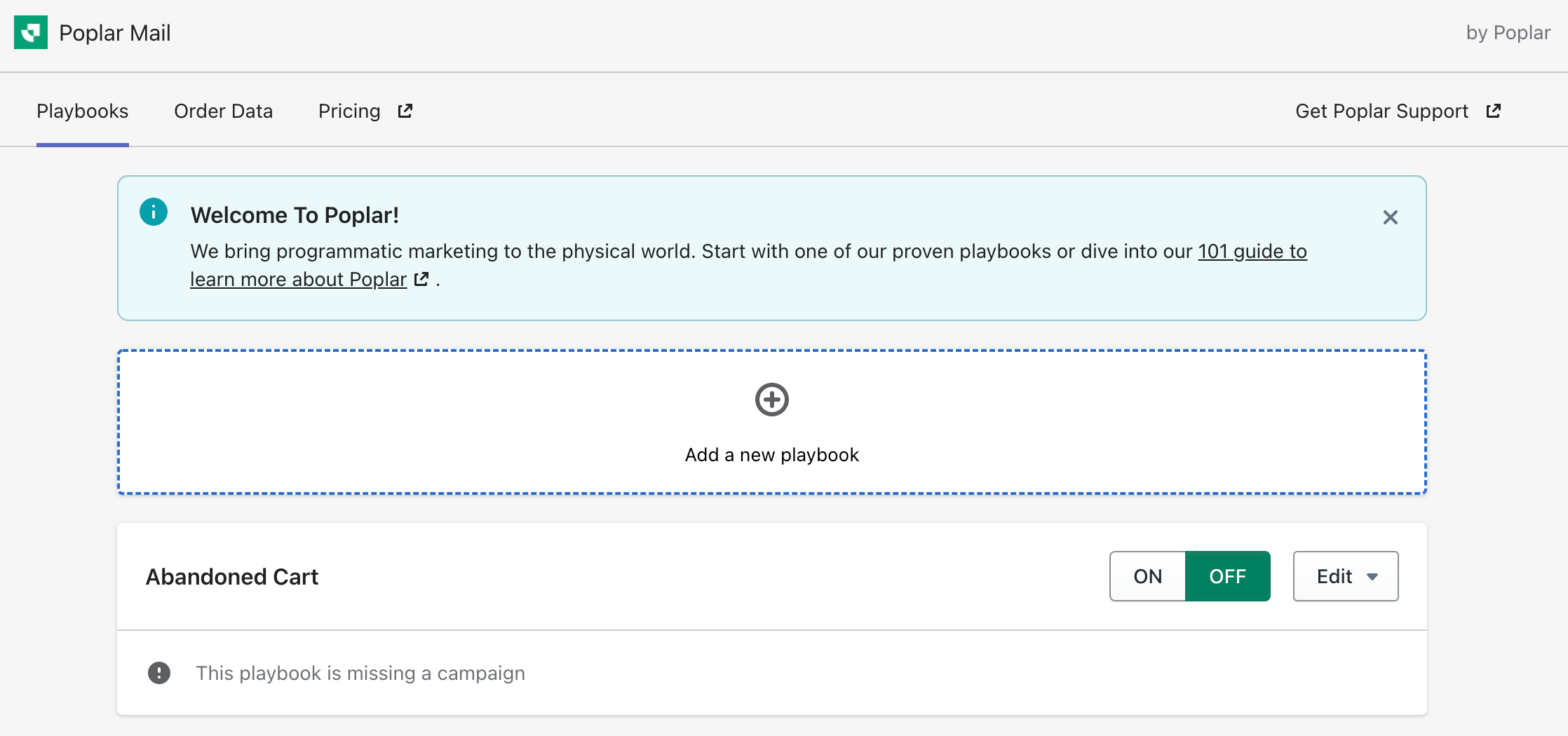The height and width of the screenshot is (736, 1568).
Task: Expand the Edit menu caret arrow
Action: (x=1372, y=577)
